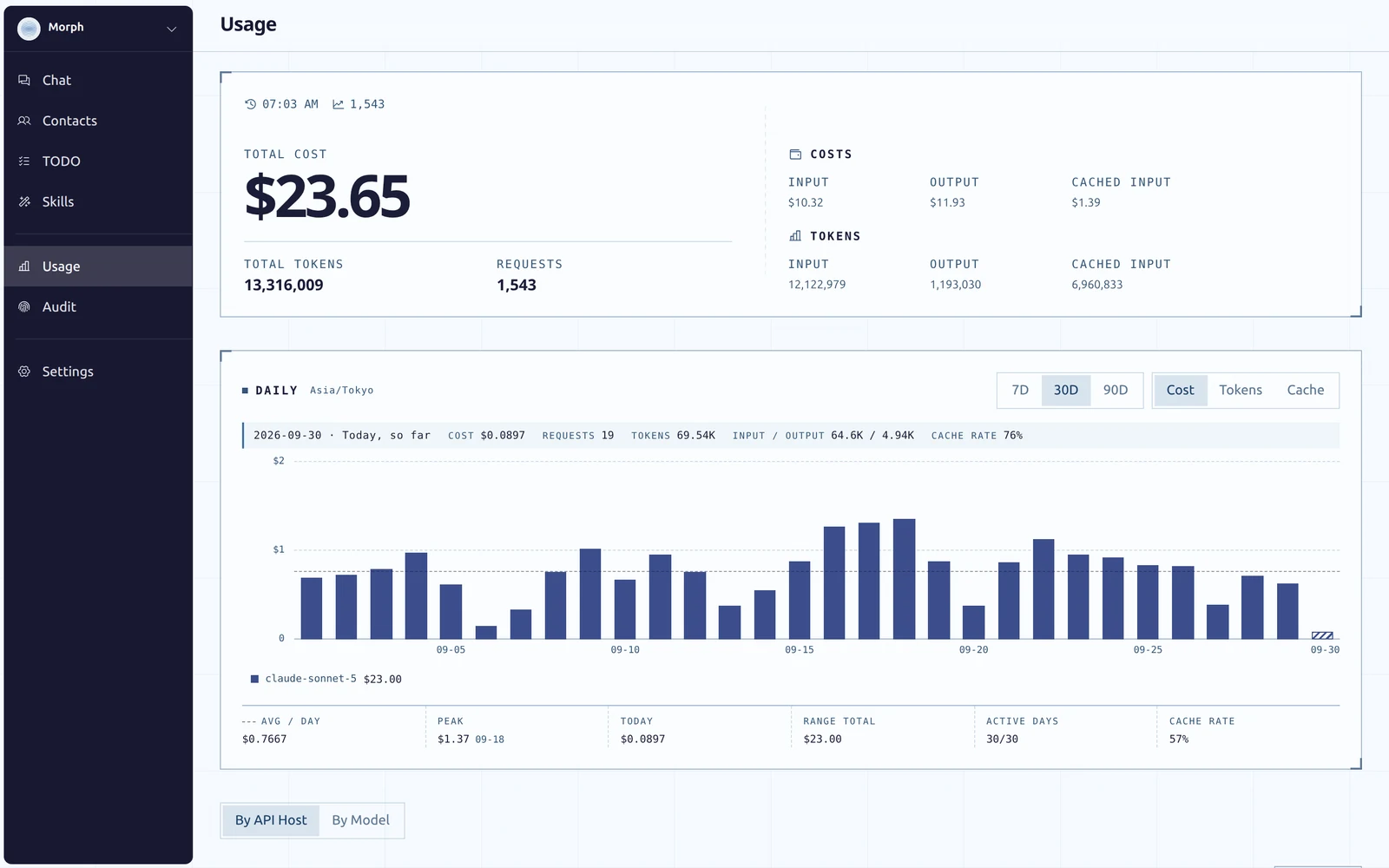The image size is (1389, 868).
Task: Click the Usage bar chart icon
Action: tap(24, 266)
